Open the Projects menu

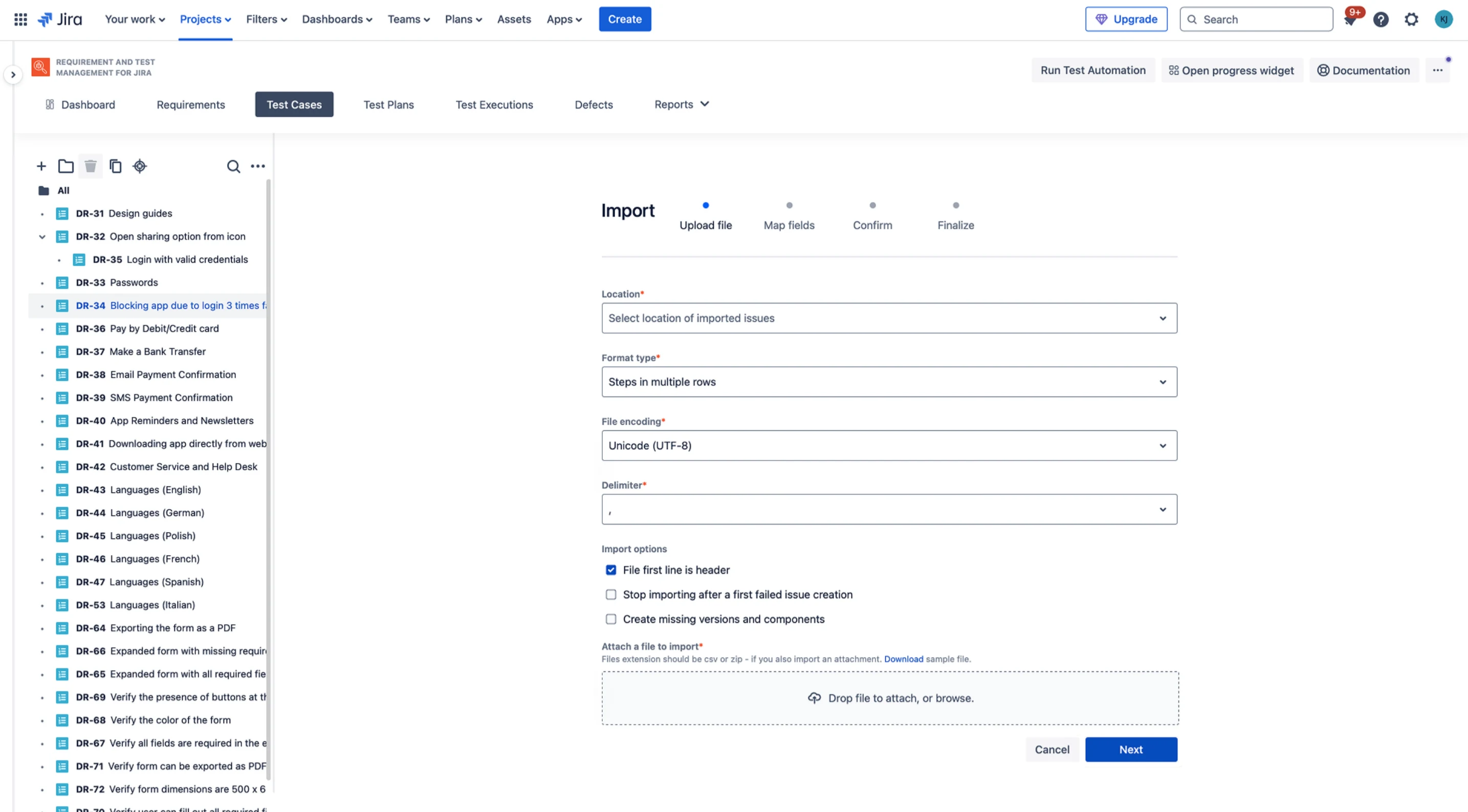pyautogui.click(x=205, y=19)
